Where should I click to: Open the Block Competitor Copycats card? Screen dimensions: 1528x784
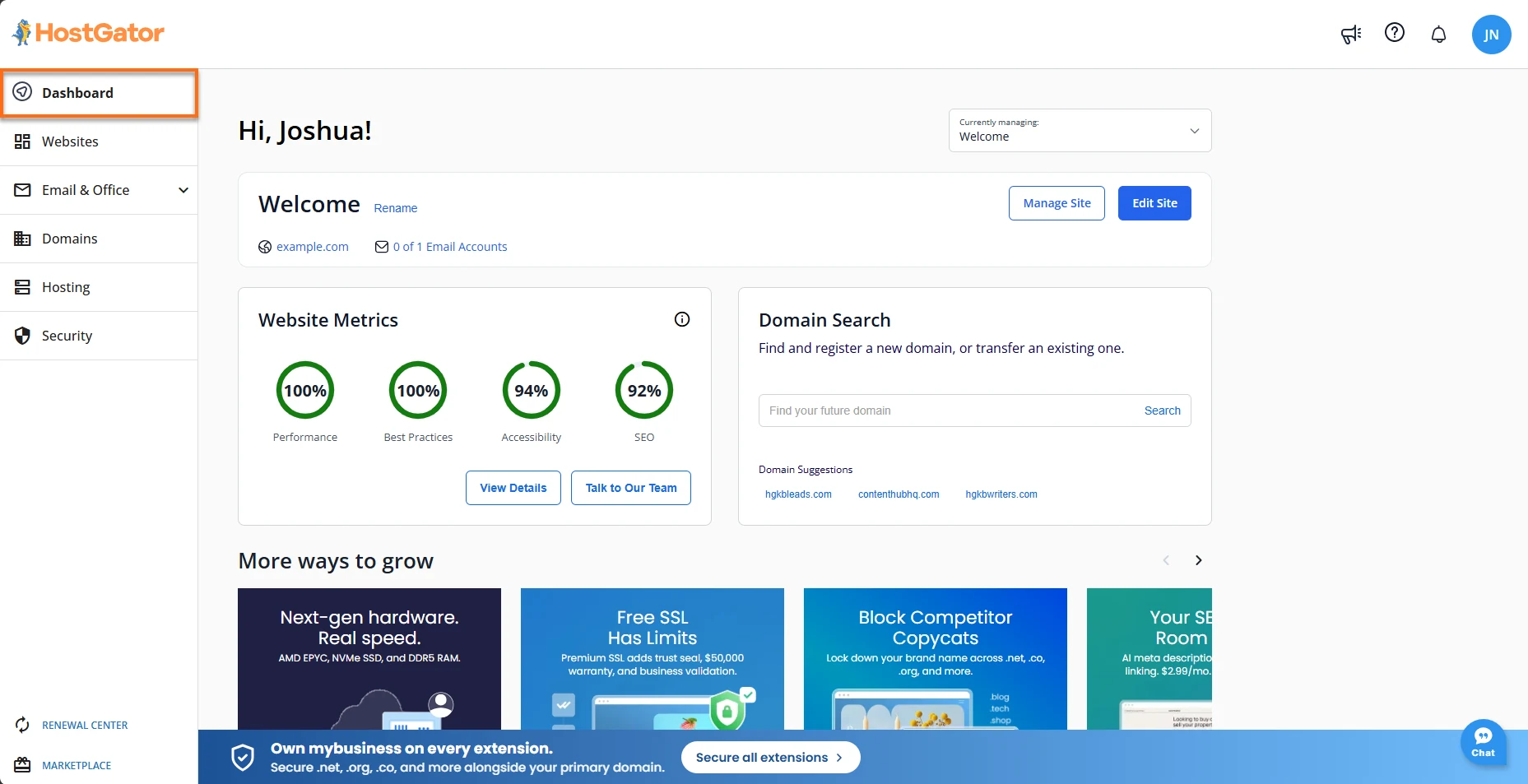[936, 659]
